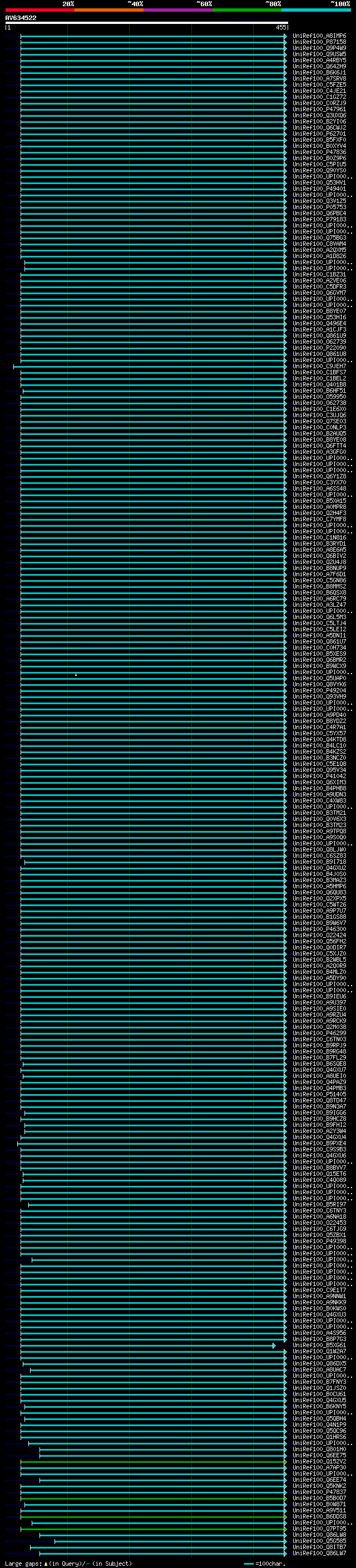Screen dimensions: 356x1568
Task: Select hit label UniRef100_C8VAM4
Action: coord(319,244)
